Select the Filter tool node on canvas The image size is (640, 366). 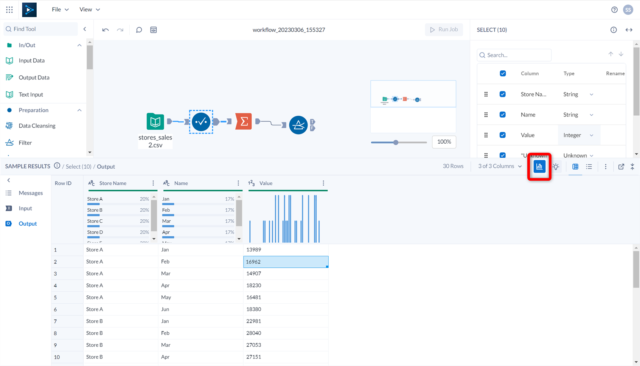298,125
